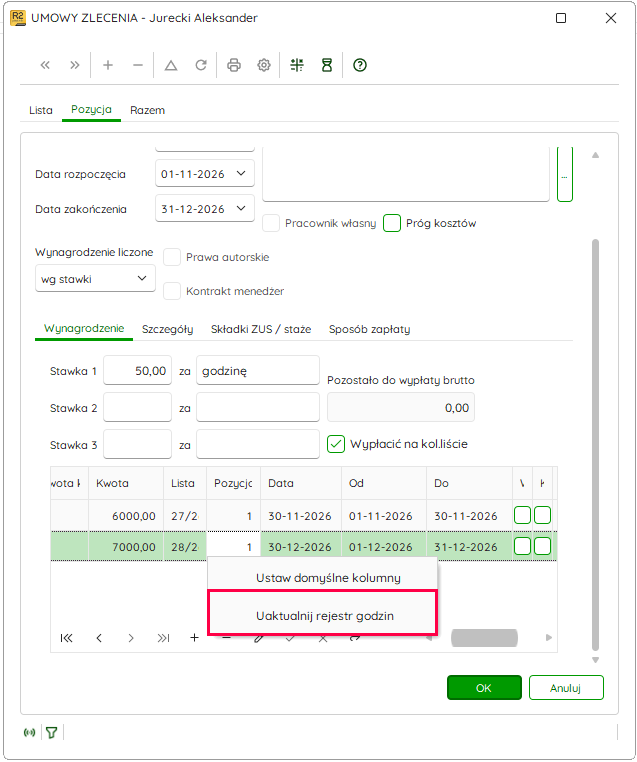
Task: Open help with the question mark icon
Action: click(360, 65)
